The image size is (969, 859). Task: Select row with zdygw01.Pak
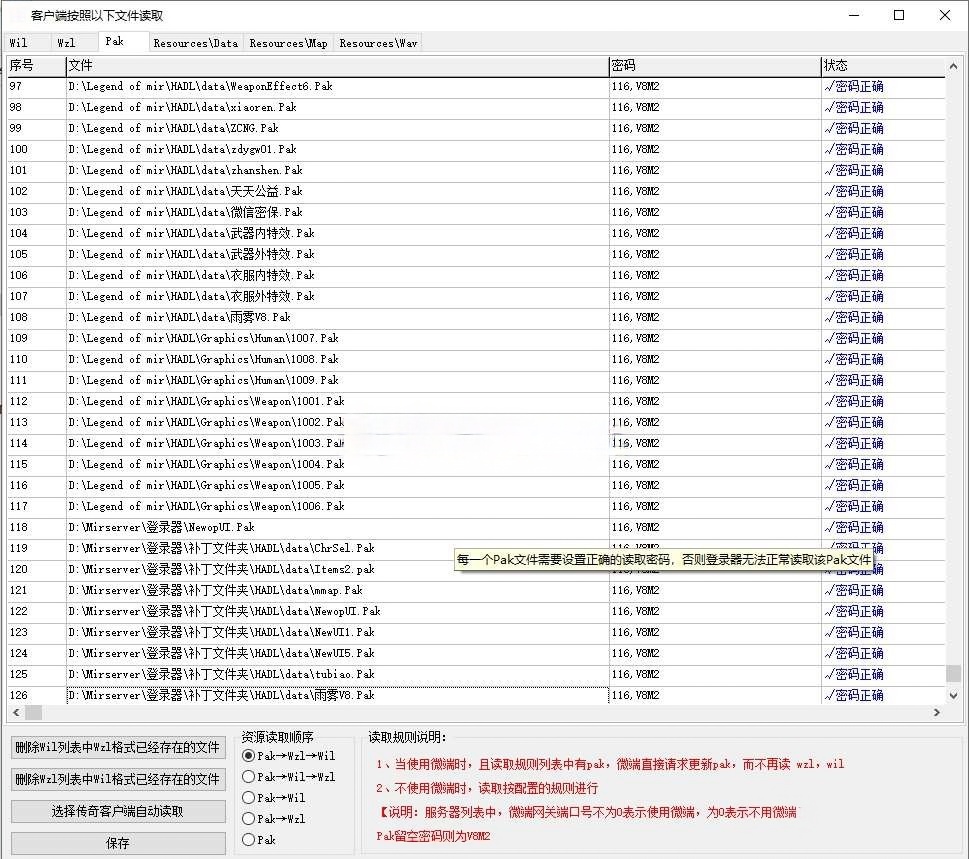[x=476, y=150]
